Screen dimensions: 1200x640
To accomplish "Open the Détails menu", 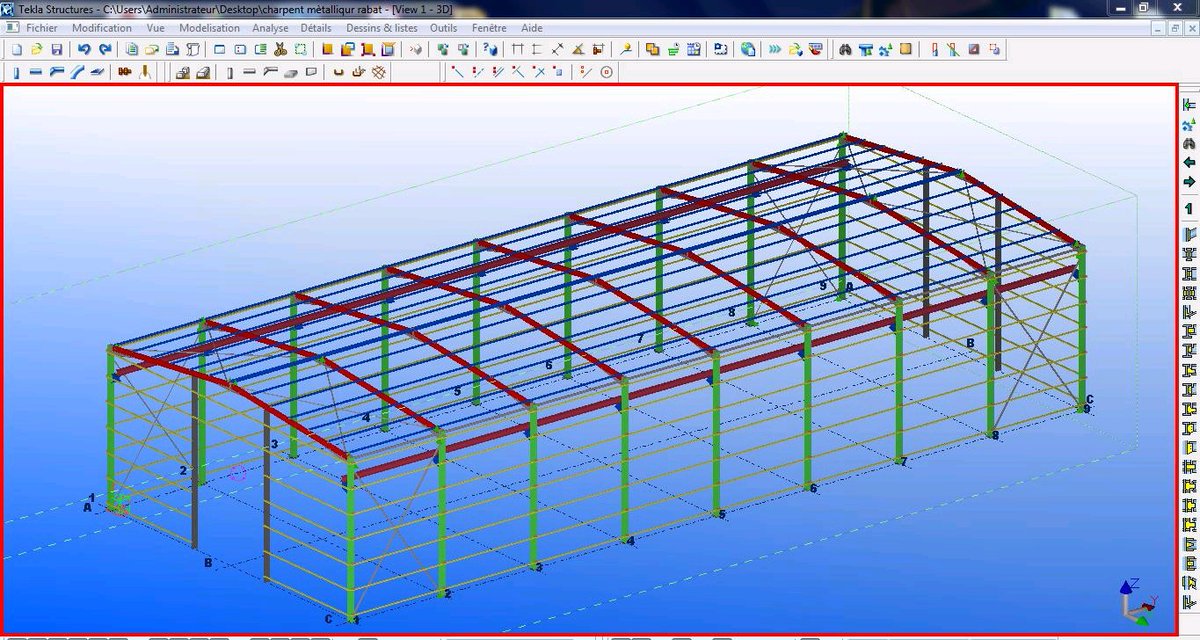I will (316, 28).
